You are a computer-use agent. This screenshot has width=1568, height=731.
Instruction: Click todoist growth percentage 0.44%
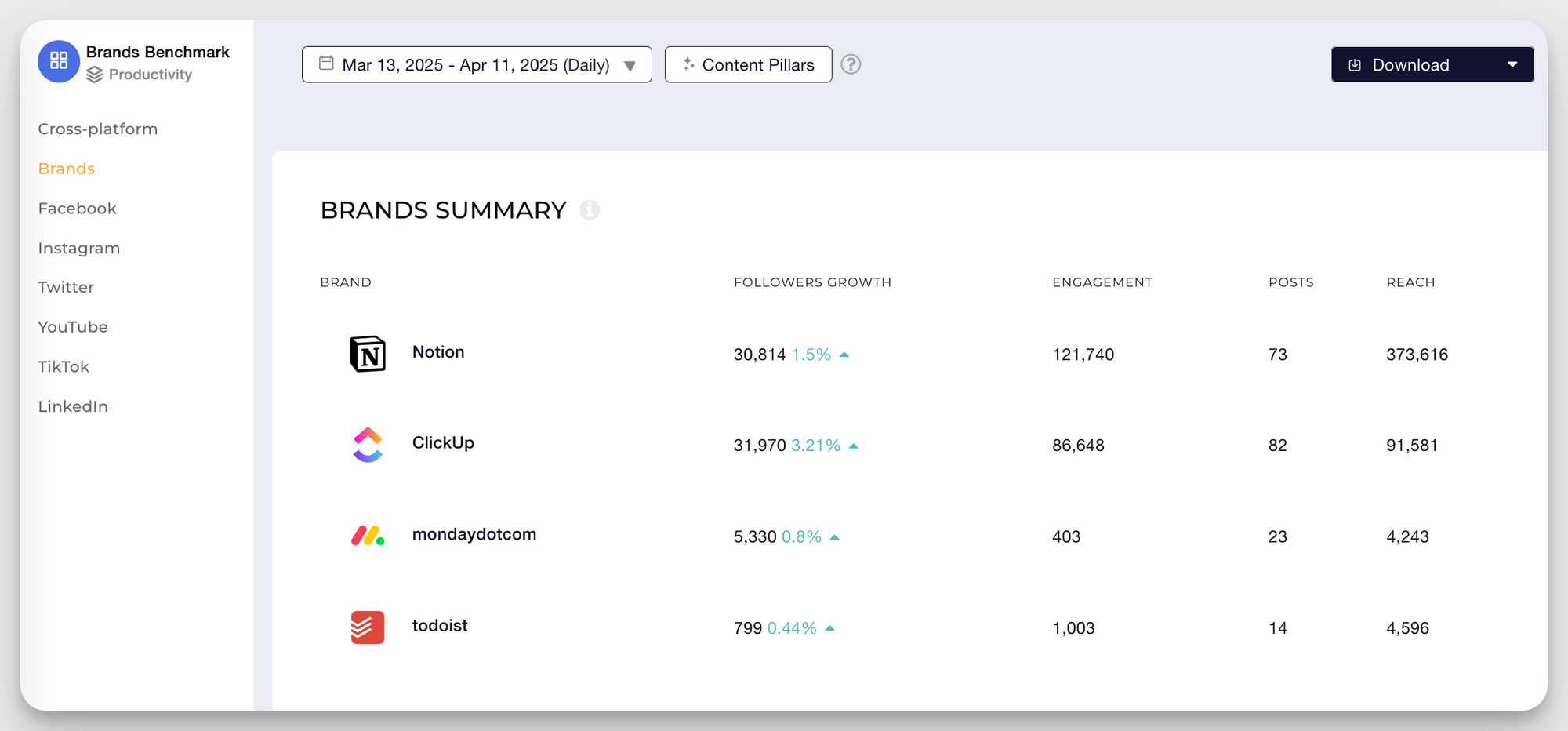tap(792, 628)
